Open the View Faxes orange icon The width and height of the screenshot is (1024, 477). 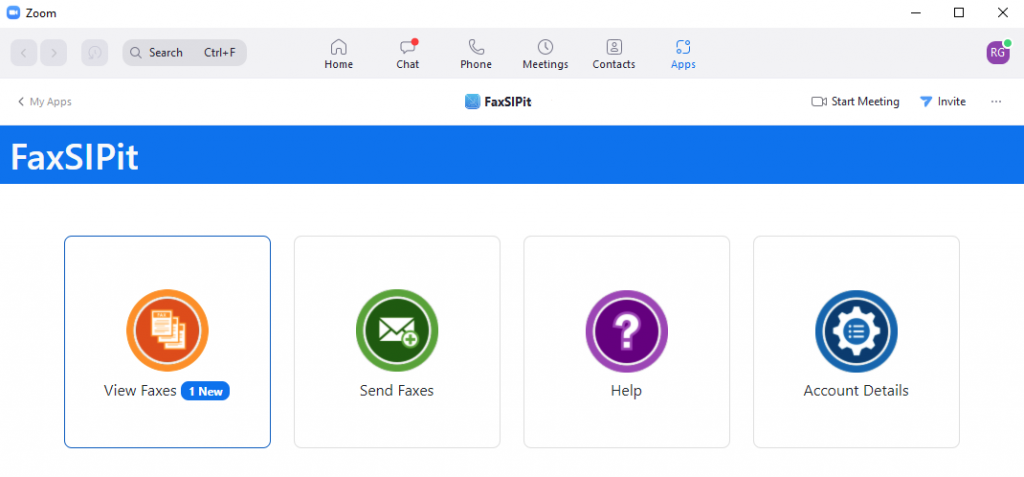[167, 331]
